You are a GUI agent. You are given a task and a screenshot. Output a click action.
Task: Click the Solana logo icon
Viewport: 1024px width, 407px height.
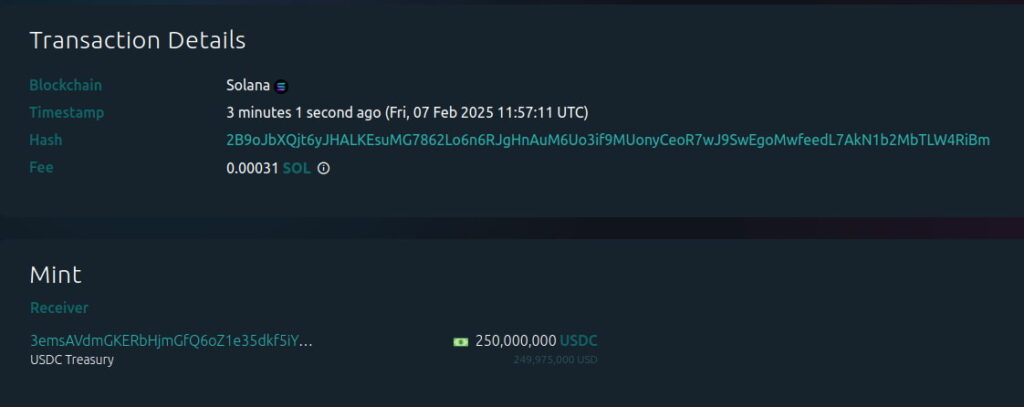[x=282, y=86]
